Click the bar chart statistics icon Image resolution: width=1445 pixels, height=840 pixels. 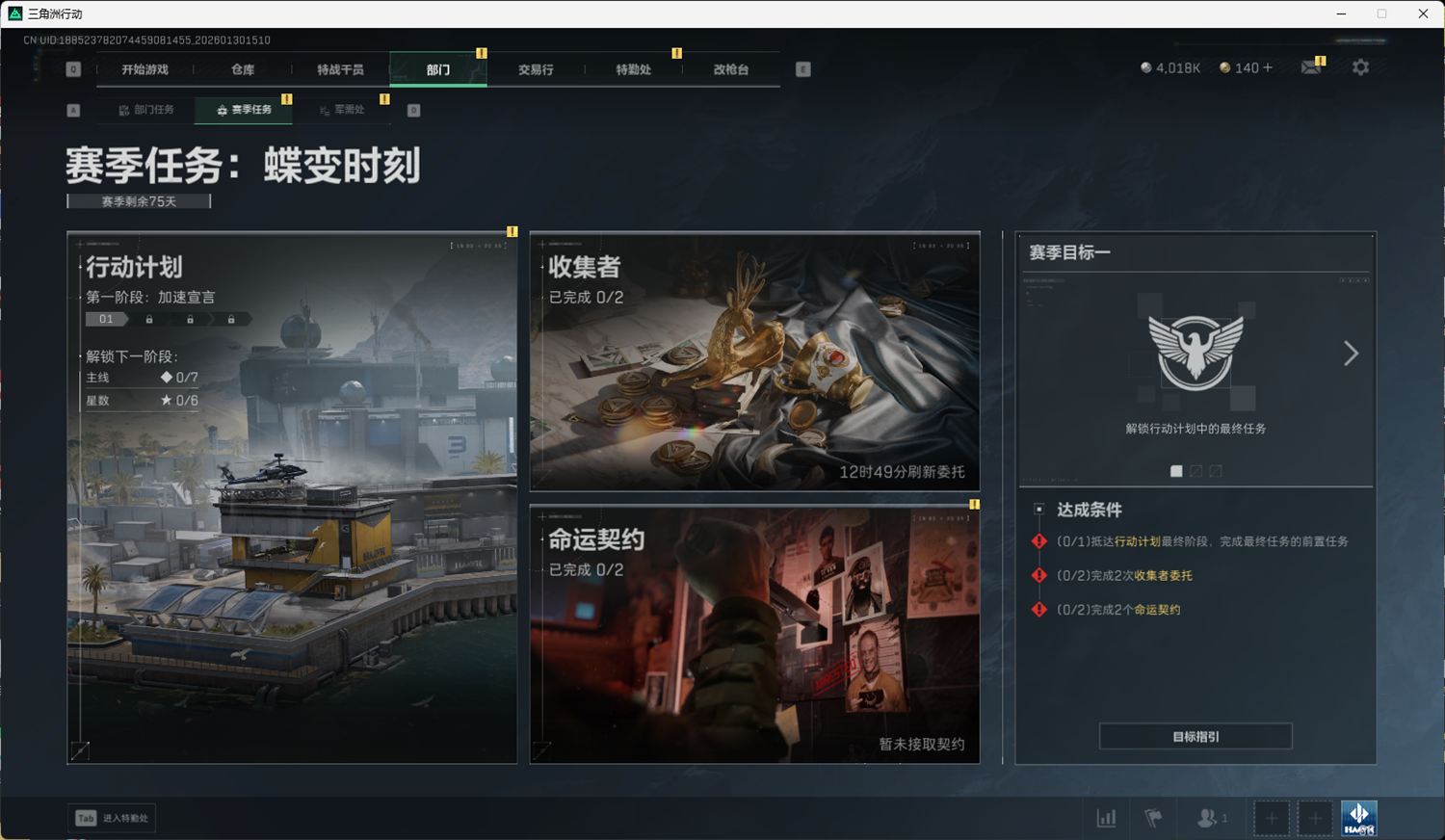click(x=1106, y=818)
